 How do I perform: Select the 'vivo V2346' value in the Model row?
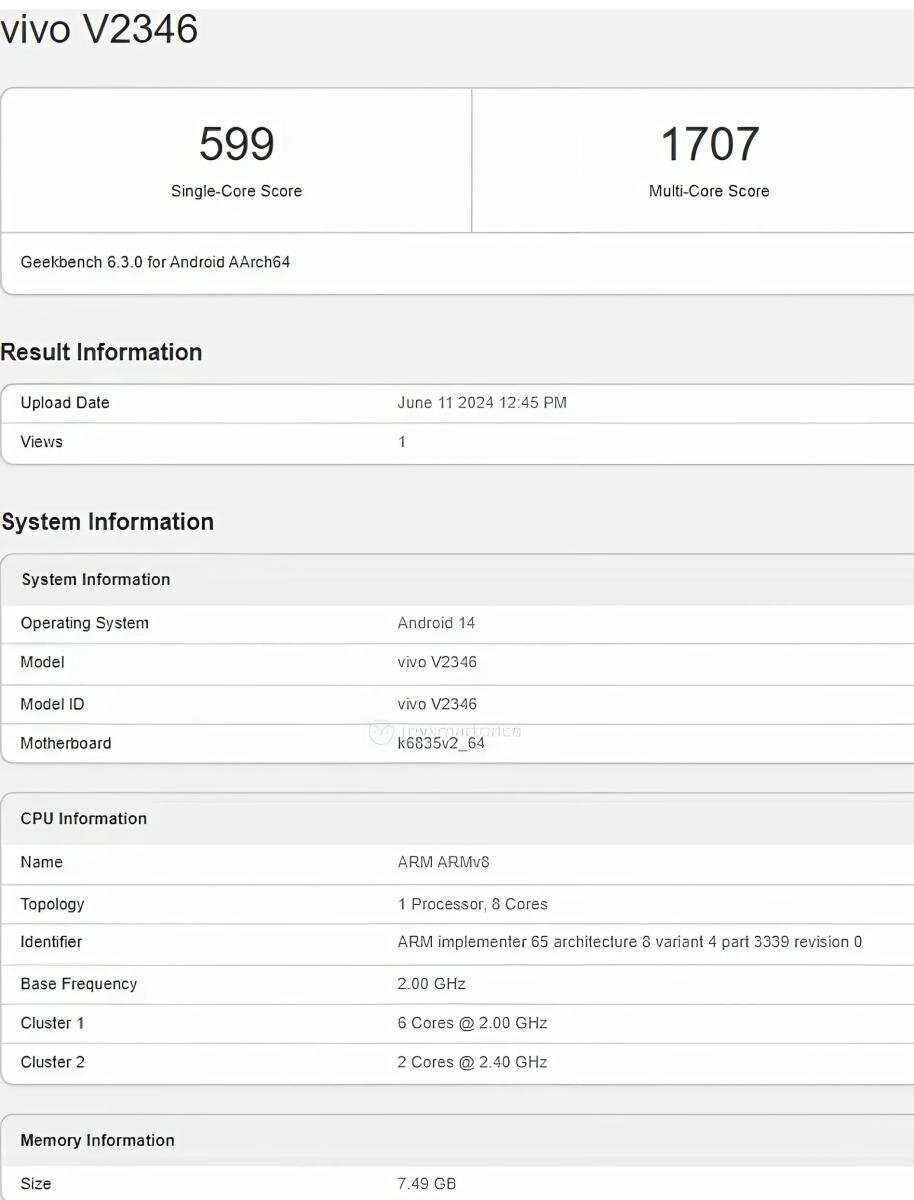[437, 662]
